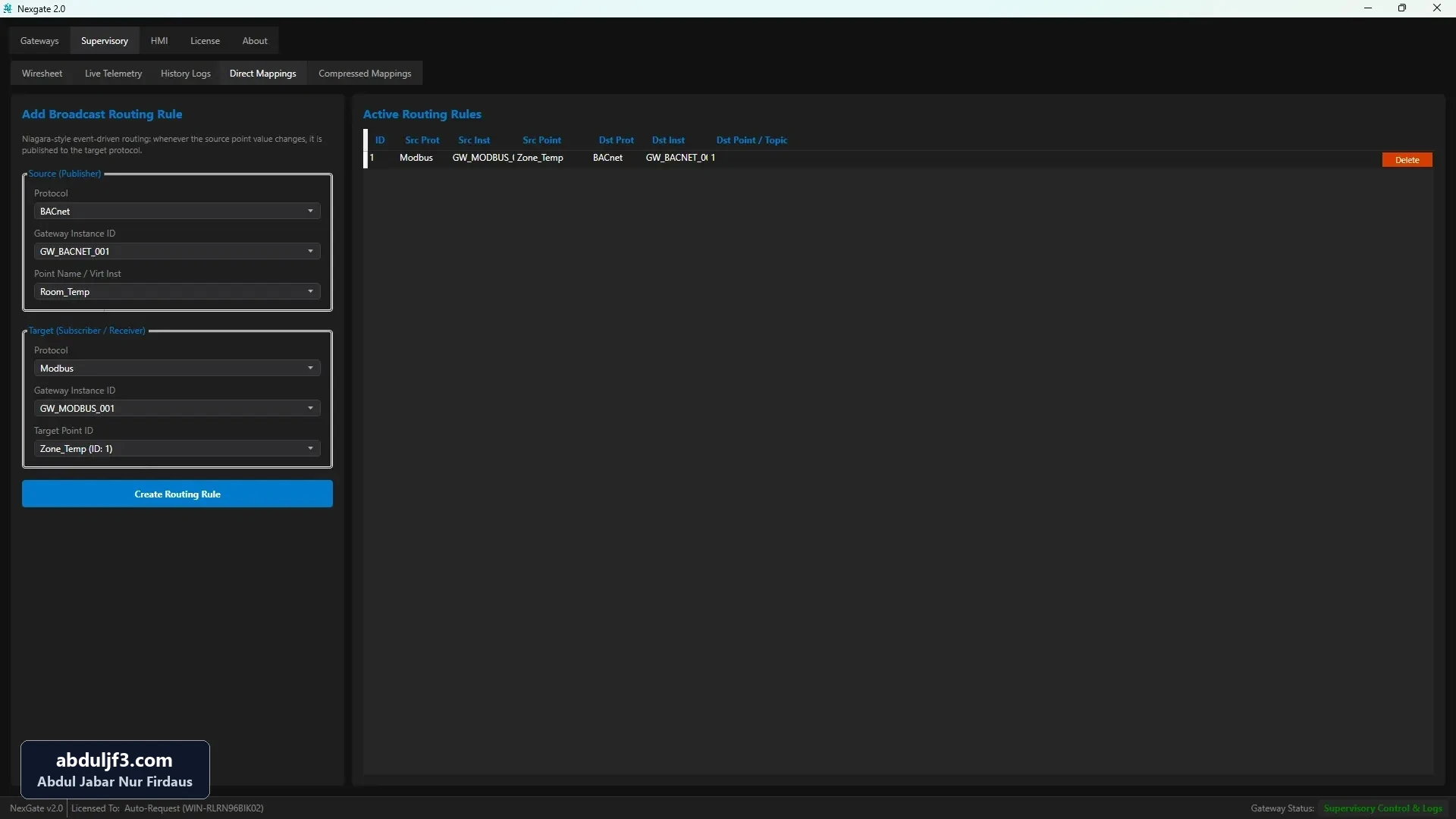The height and width of the screenshot is (819, 1456).
Task: Open the Compressed Mappings sub-tab
Action: coord(365,74)
